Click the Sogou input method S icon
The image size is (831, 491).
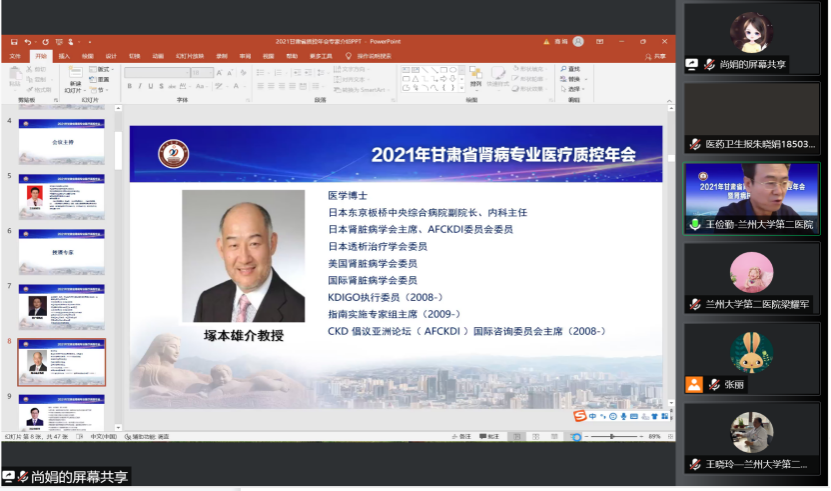click(578, 415)
